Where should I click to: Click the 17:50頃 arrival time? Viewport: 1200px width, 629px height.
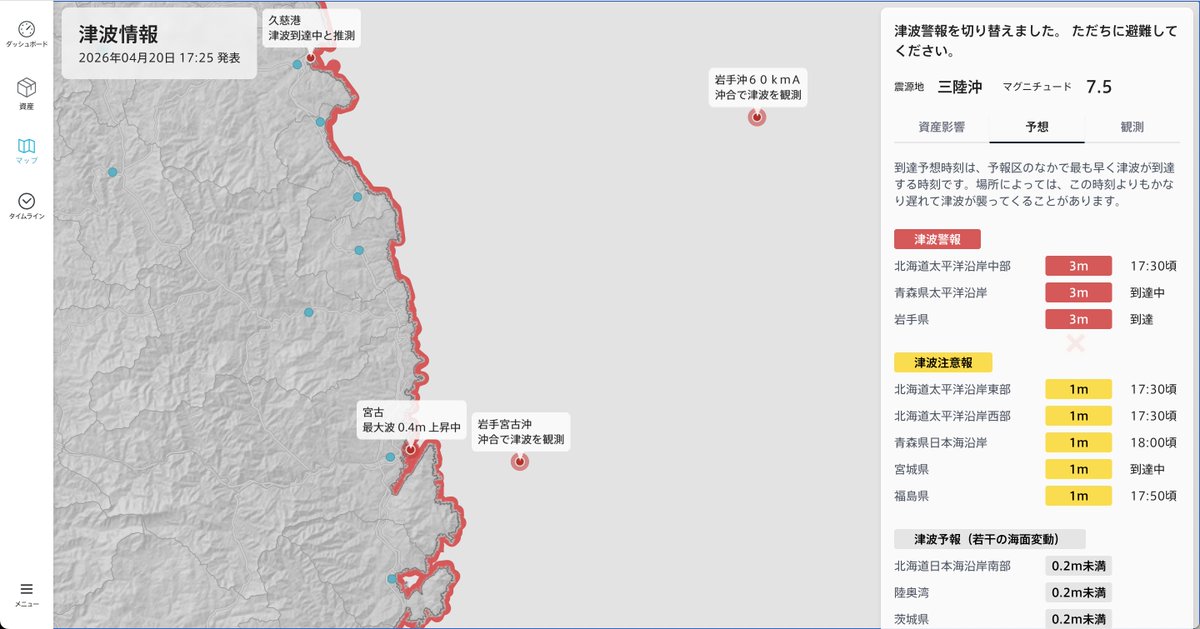coord(1153,495)
